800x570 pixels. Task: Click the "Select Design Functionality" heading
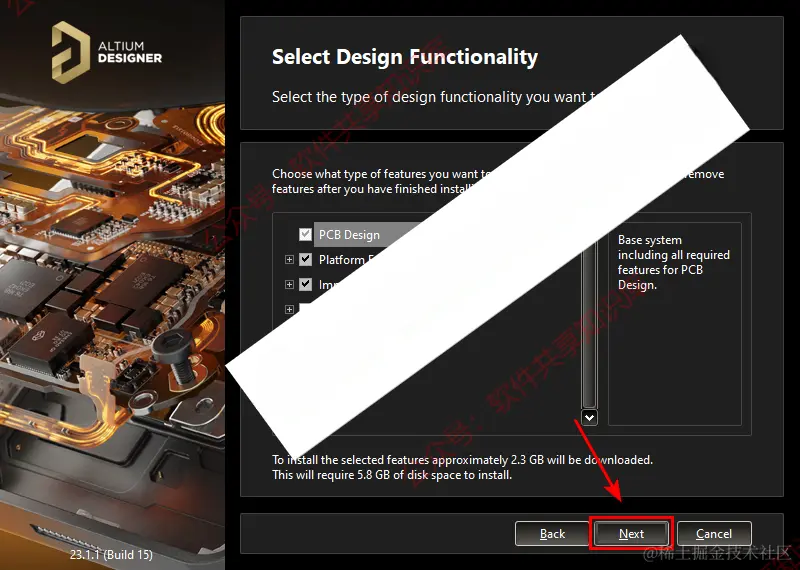click(405, 57)
